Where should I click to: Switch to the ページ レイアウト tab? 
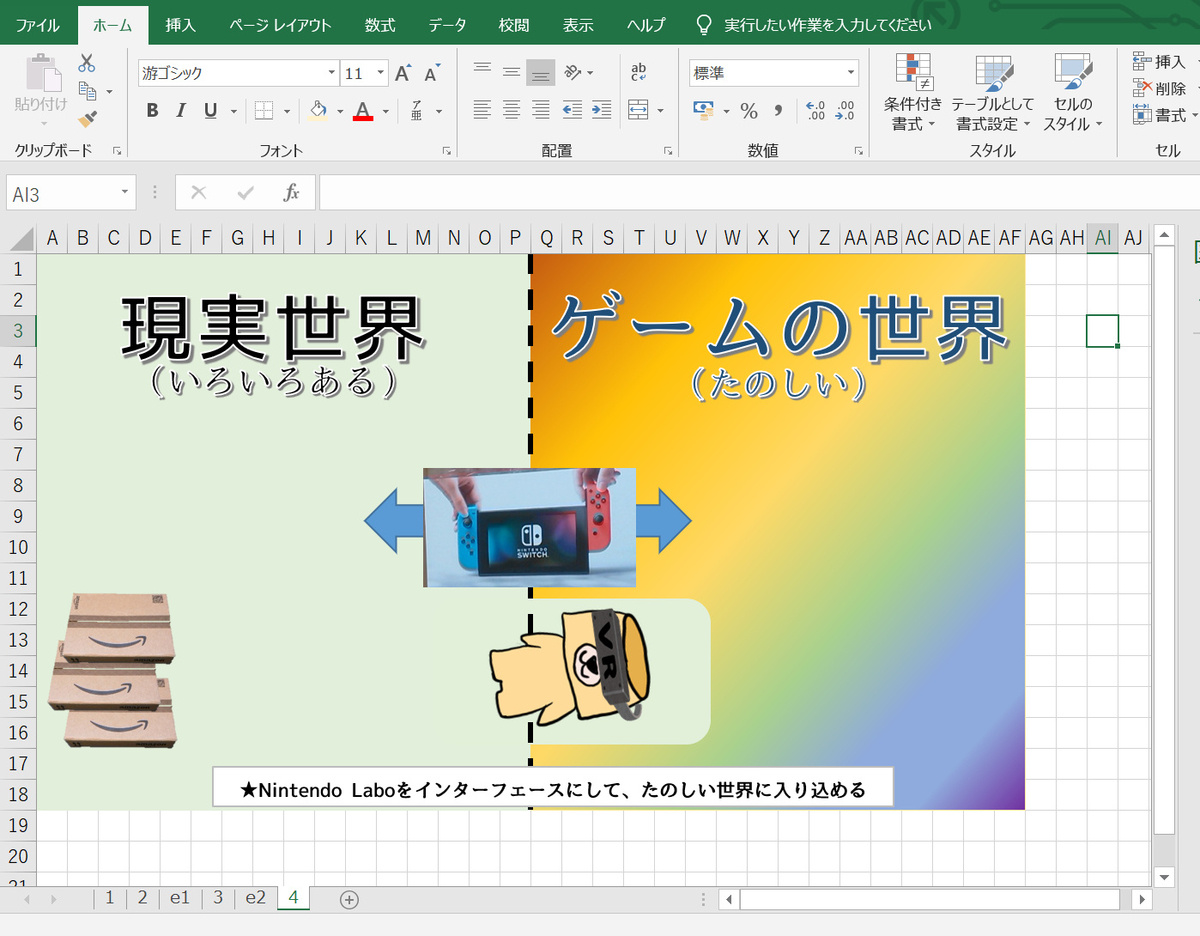280,25
